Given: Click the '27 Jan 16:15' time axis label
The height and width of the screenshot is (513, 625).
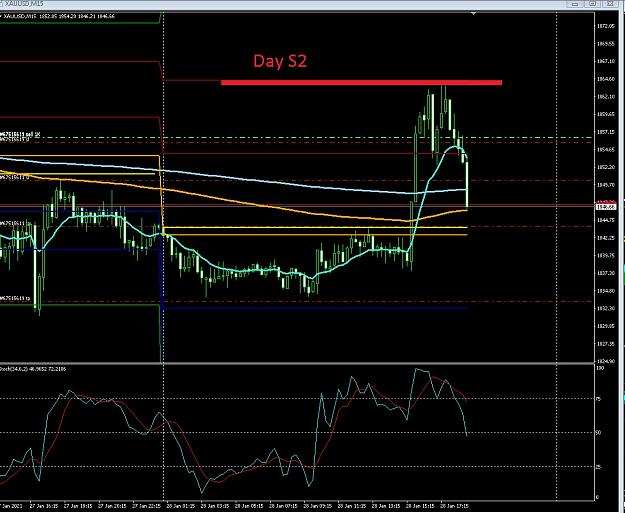Looking at the screenshot, I should 44,506.
